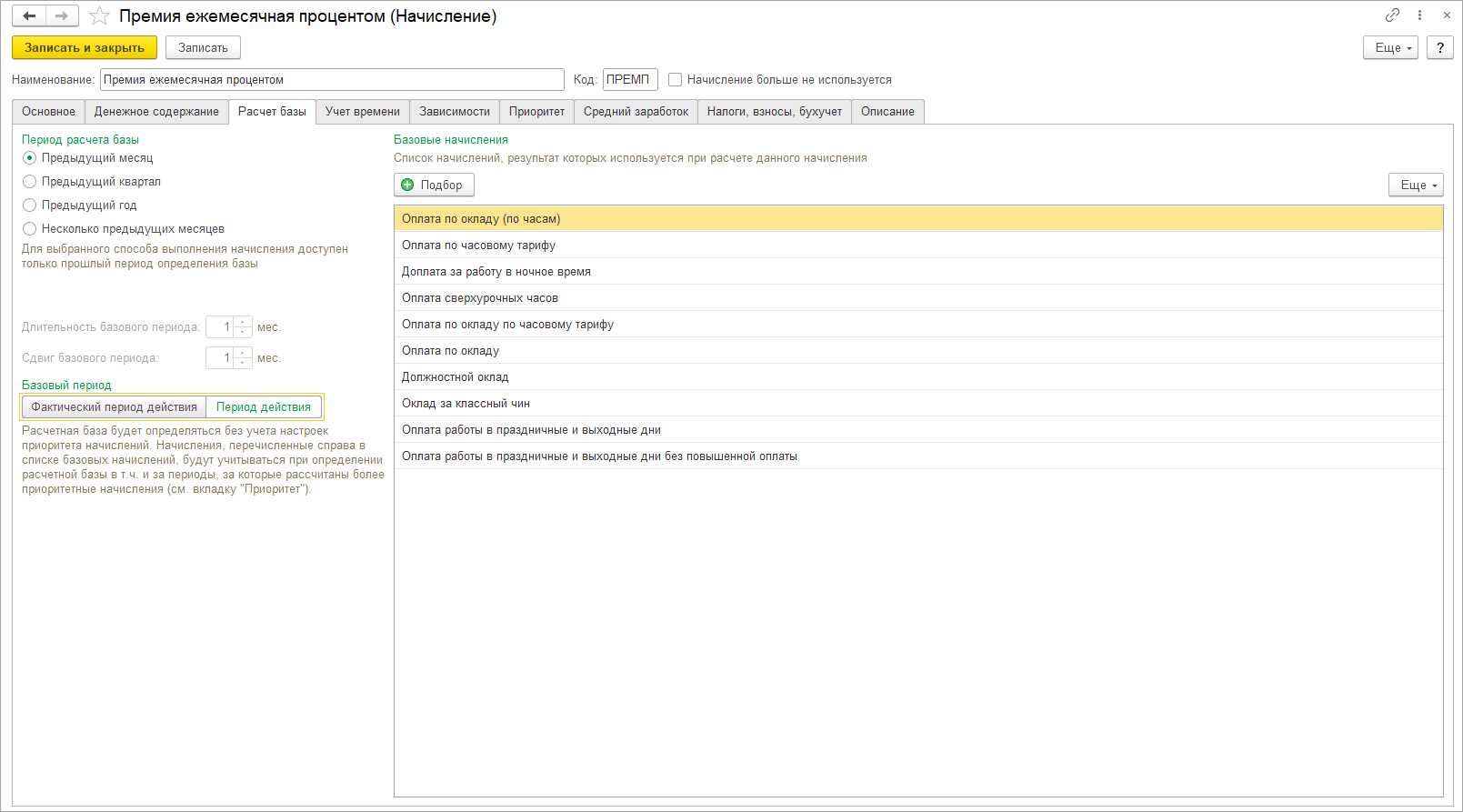Click the Записать button
Image resolution: width=1463 pixels, height=812 pixels.
coord(203,47)
